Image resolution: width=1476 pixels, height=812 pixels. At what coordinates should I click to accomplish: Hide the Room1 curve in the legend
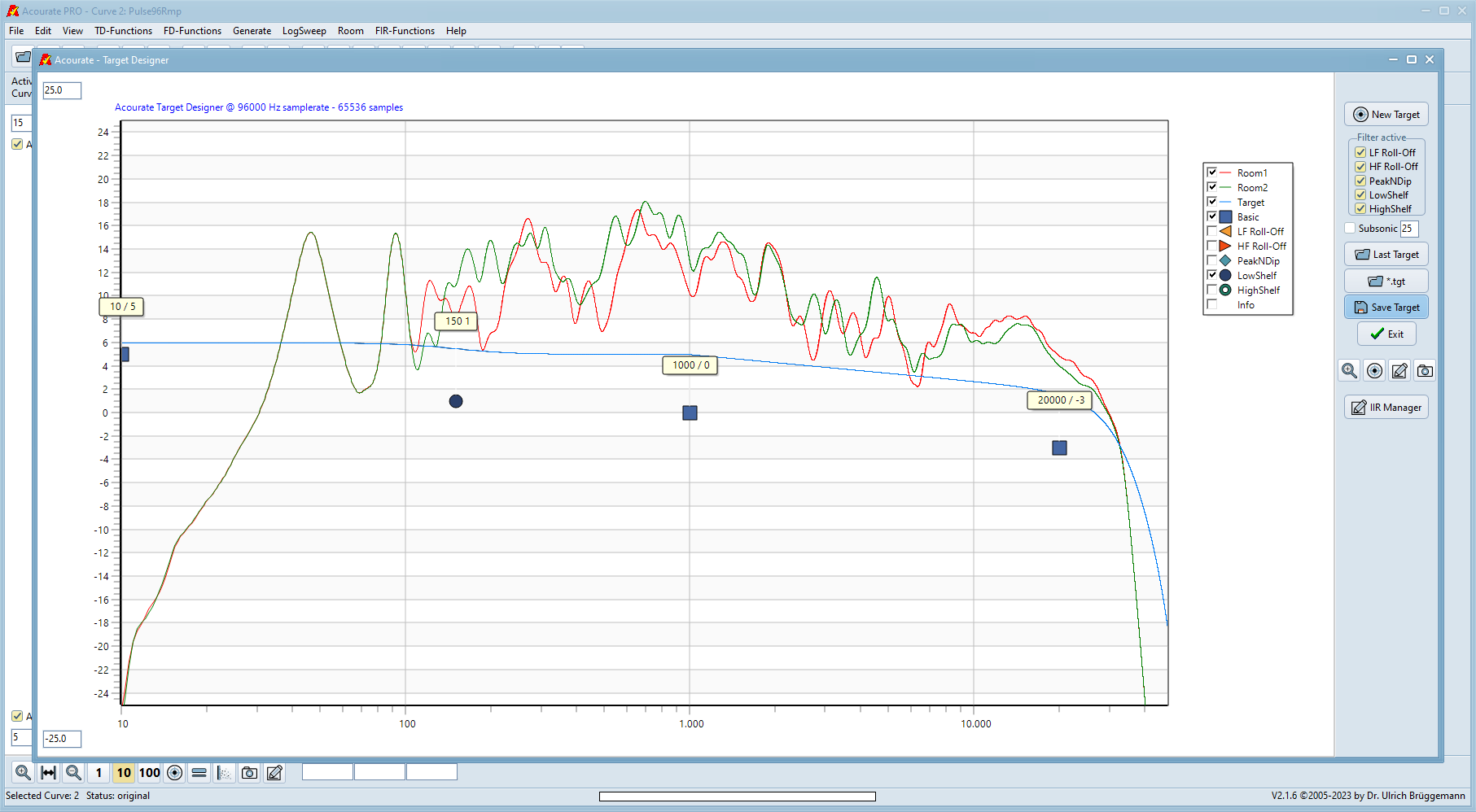pyautogui.click(x=1212, y=173)
